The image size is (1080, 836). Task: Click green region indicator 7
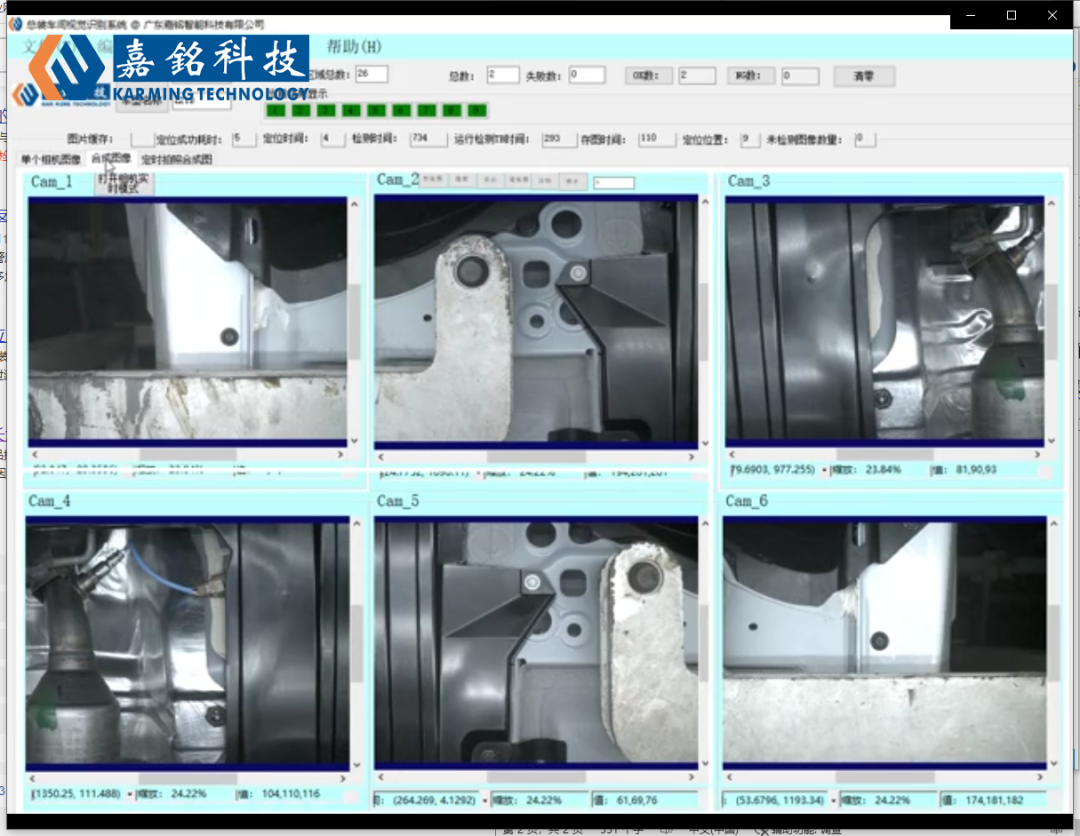tap(426, 110)
